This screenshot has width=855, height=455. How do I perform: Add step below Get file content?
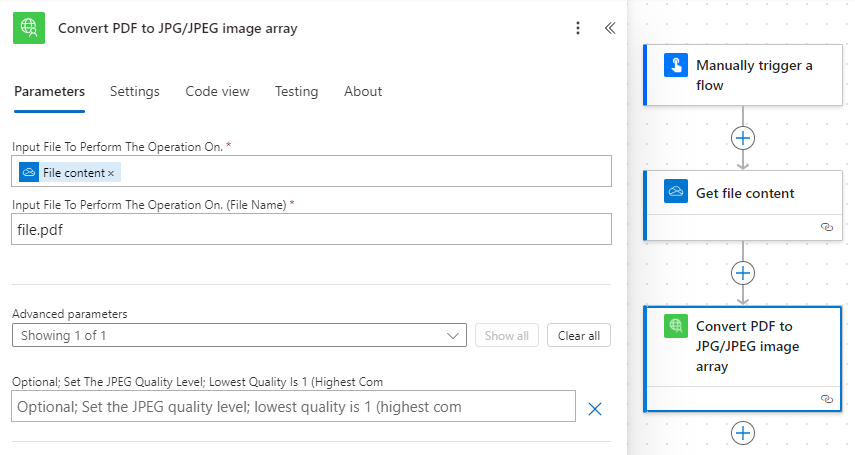tap(743, 273)
